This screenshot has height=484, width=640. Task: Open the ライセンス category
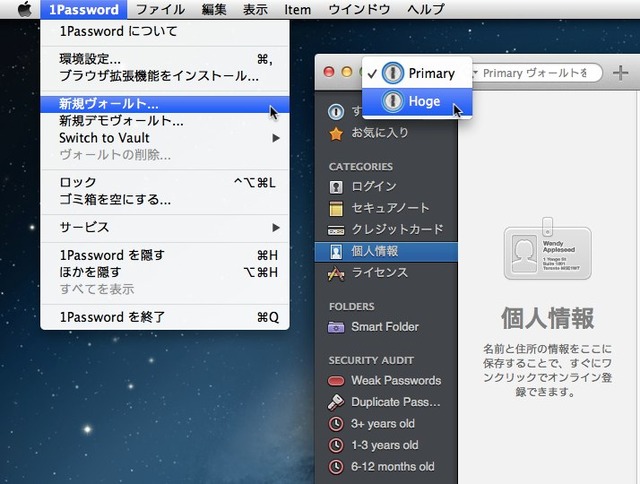[x=386, y=273]
